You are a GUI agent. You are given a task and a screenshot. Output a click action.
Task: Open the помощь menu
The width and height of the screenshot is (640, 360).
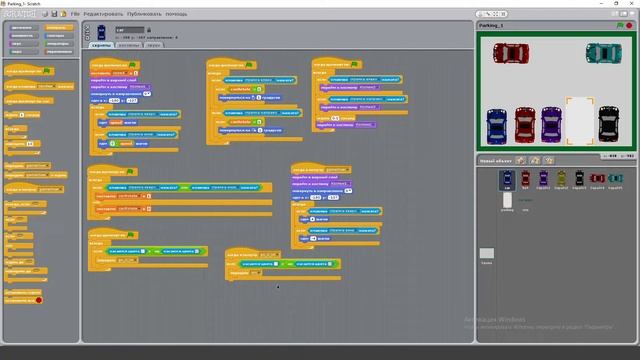[176, 14]
